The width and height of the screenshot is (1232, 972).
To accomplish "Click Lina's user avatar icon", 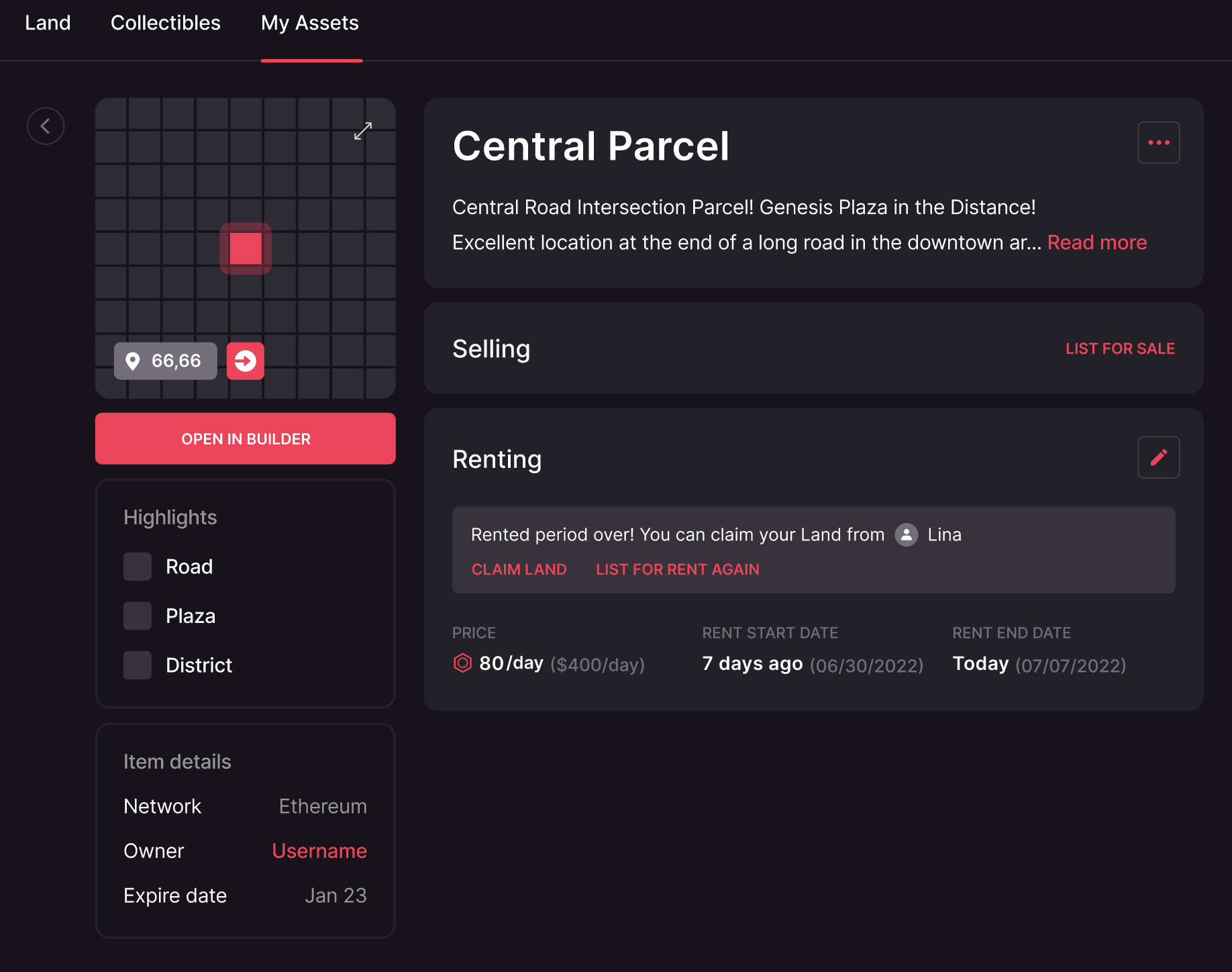I will [x=906, y=535].
